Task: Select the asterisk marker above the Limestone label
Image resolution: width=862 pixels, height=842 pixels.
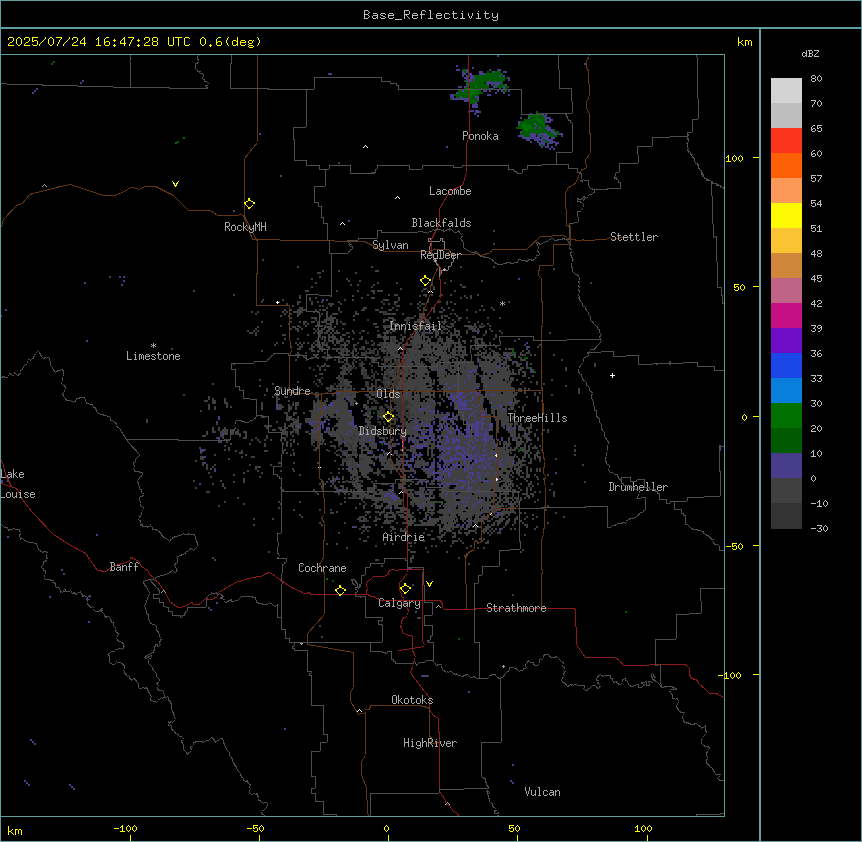Action: (x=153, y=346)
